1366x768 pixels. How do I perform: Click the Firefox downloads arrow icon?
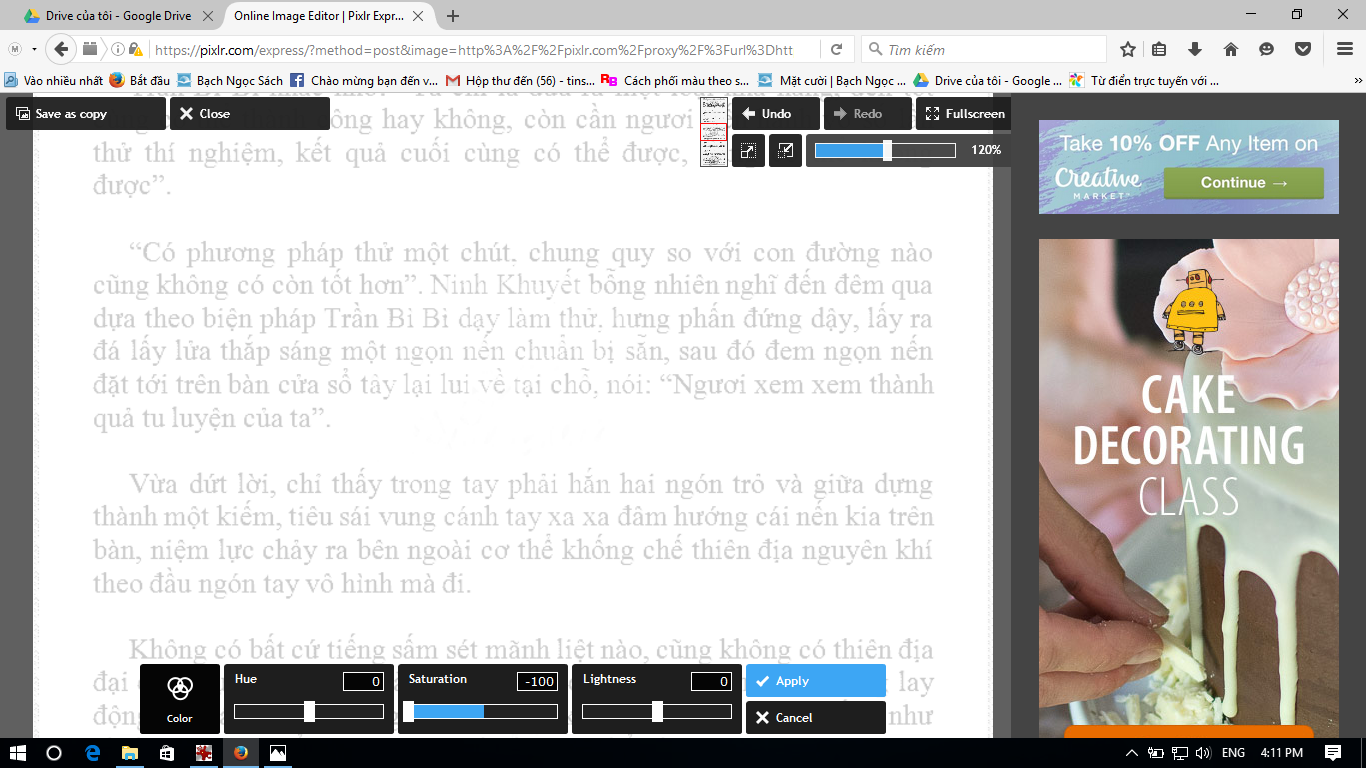click(x=1194, y=49)
